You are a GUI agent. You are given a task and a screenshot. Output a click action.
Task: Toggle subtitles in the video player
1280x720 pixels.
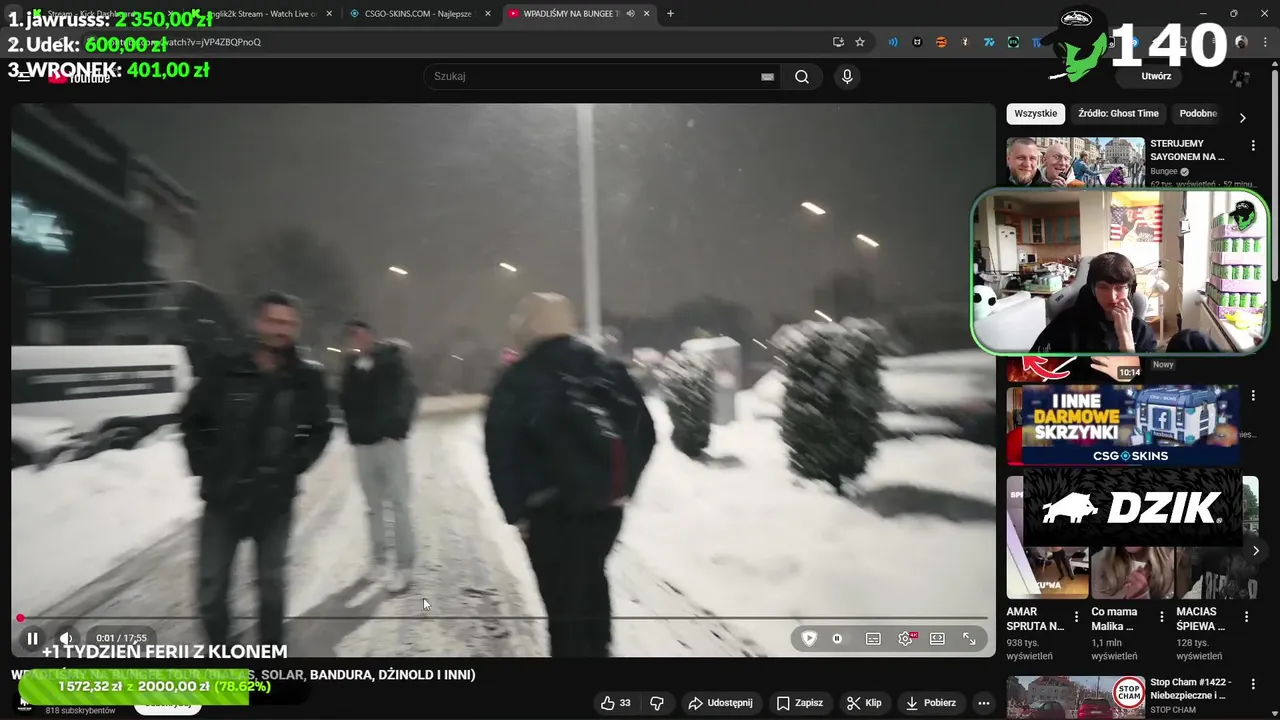pos(873,638)
